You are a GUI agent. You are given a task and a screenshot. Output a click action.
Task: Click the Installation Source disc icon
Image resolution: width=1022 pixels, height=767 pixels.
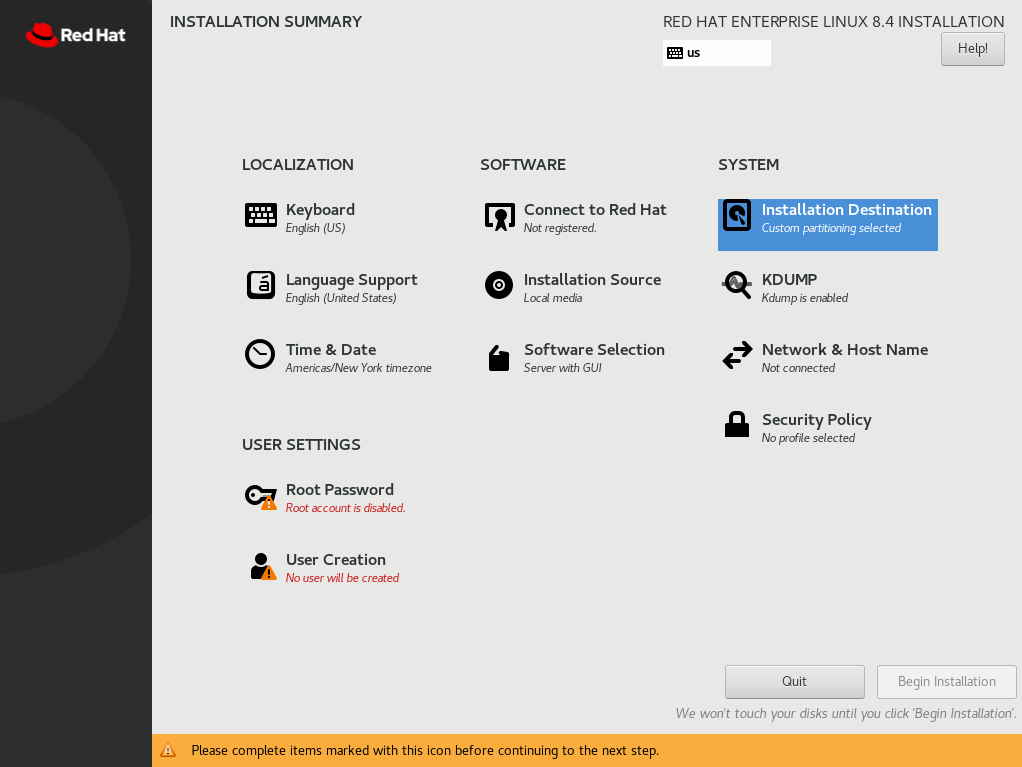click(499, 285)
